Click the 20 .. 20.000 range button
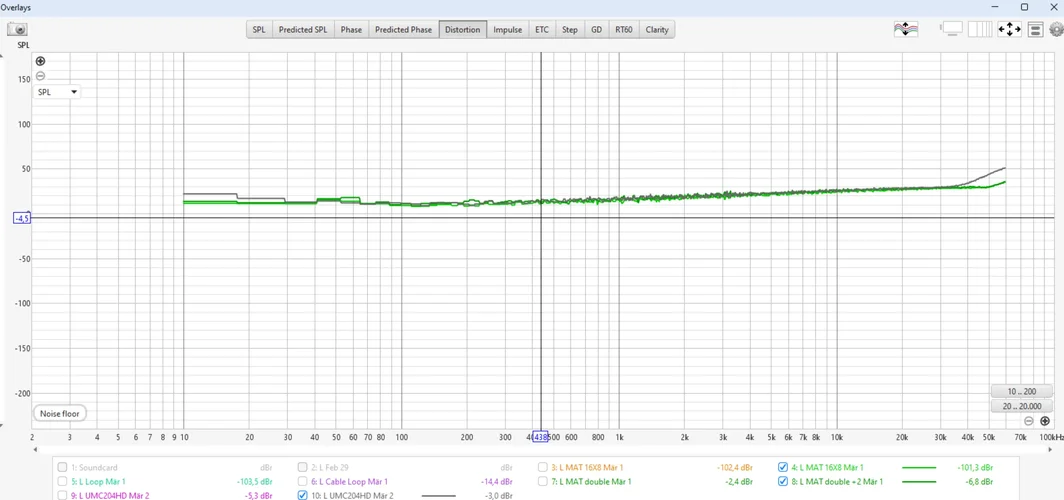 coord(1021,406)
